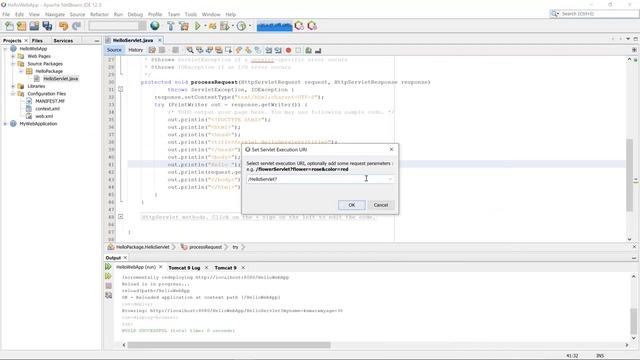
Task: Click the Clean and Build icon
Action: [184, 26]
